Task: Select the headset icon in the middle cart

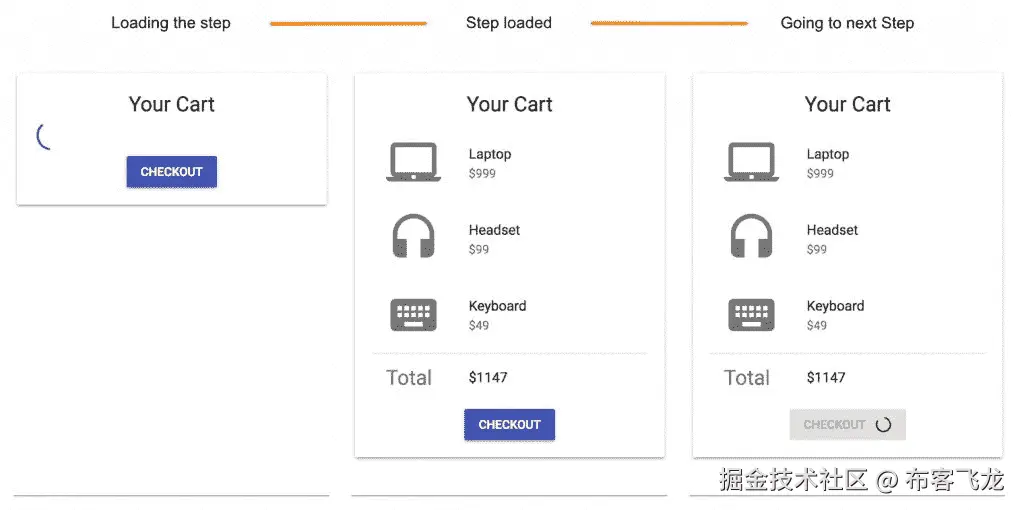Action: (x=413, y=238)
